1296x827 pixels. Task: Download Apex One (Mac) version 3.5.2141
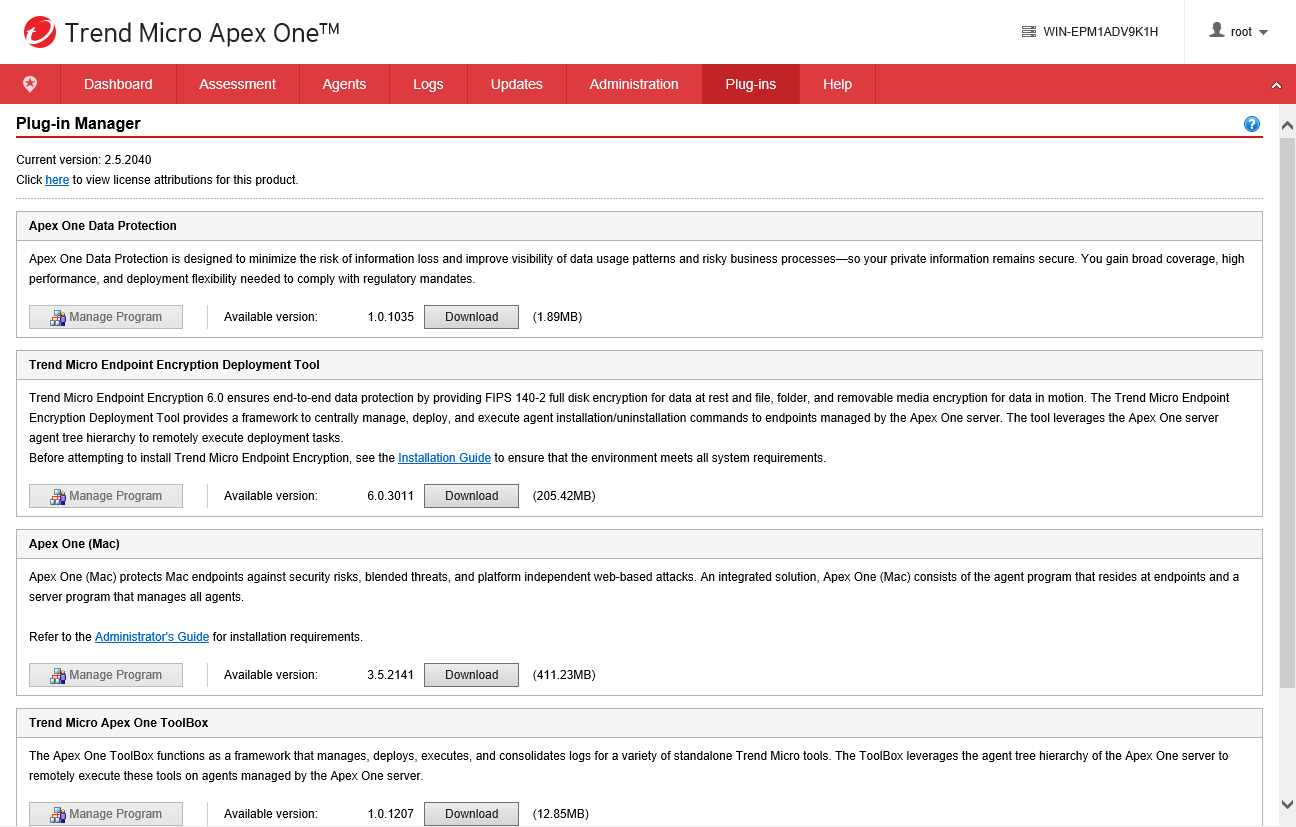click(x=472, y=675)
